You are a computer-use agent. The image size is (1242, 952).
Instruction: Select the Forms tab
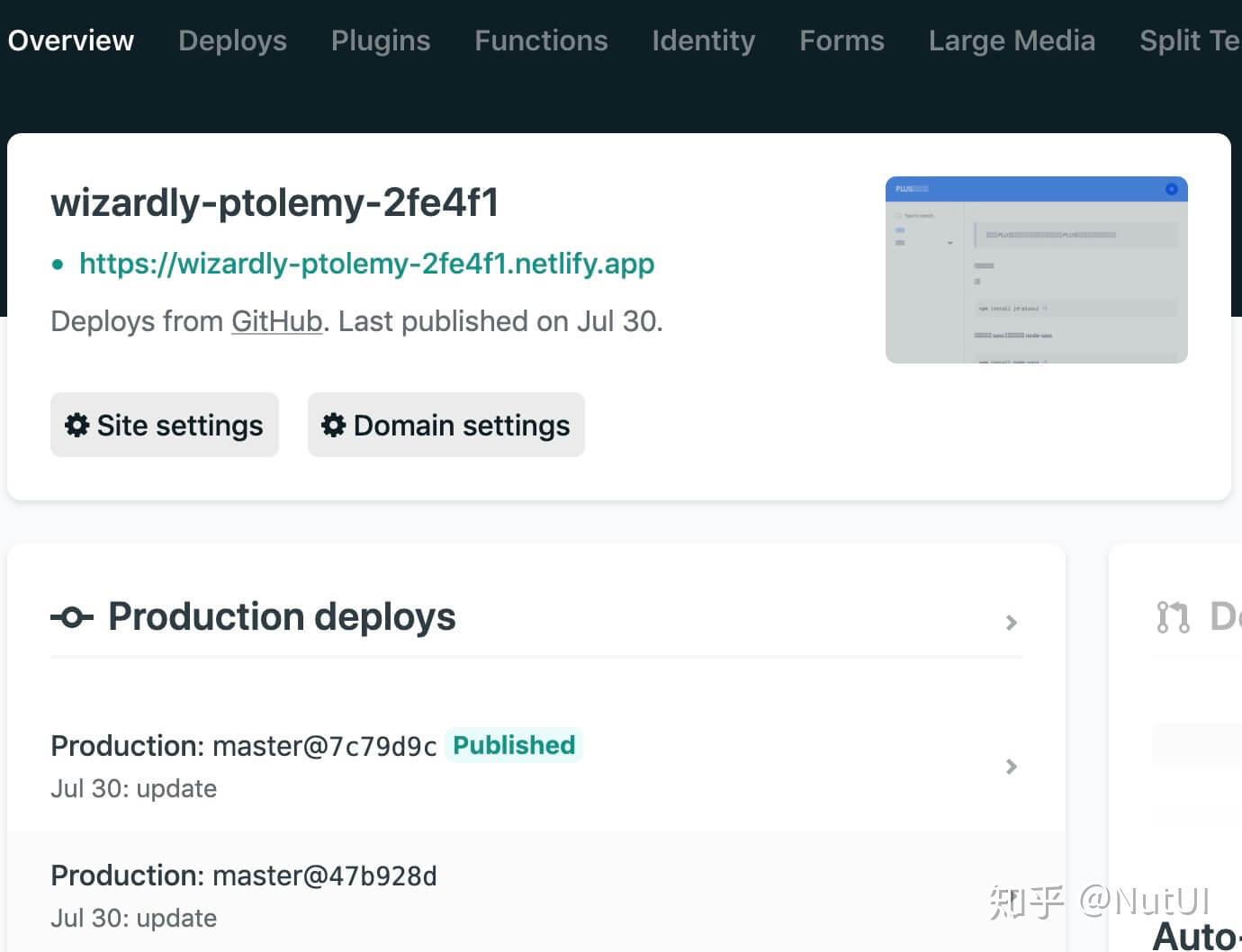(x=841, y=40)
